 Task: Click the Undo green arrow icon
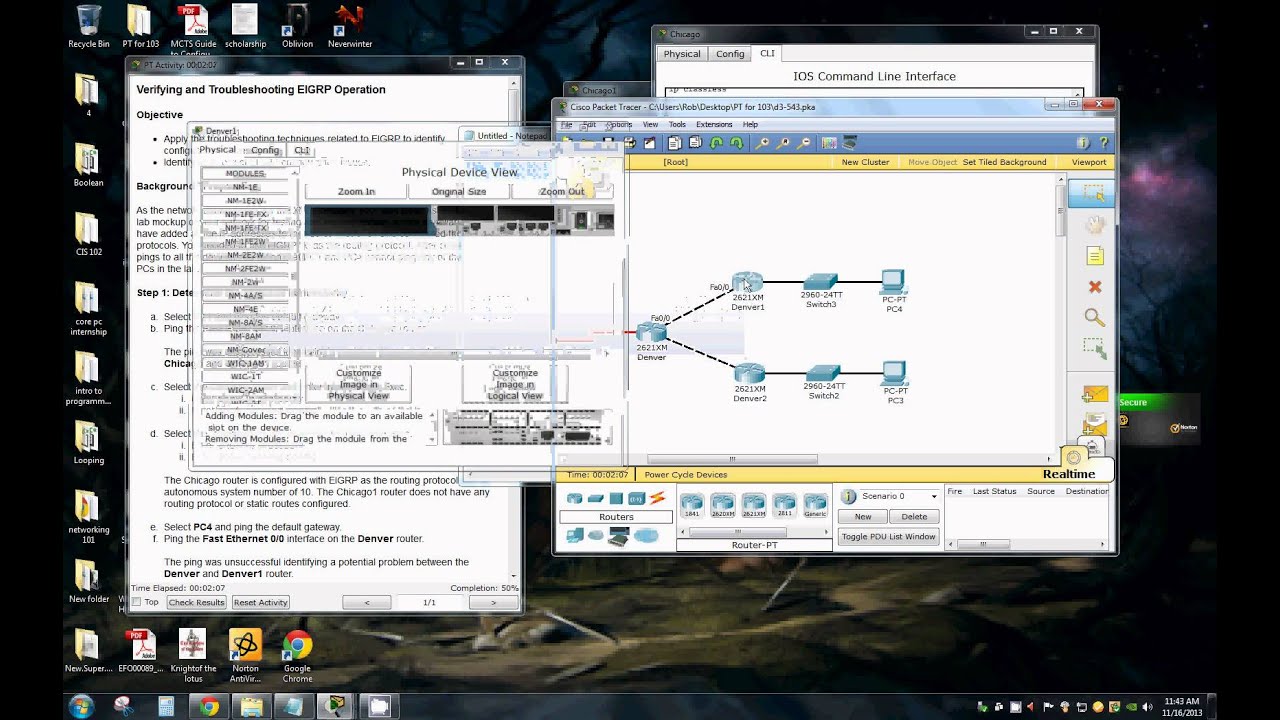pyautogui.click(x=716, y=143)
